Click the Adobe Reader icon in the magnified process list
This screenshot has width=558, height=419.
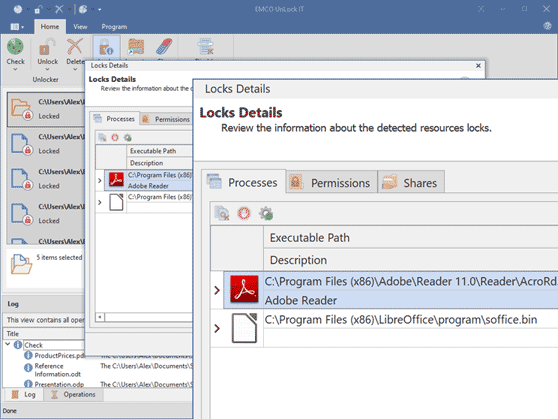[244, 289]
